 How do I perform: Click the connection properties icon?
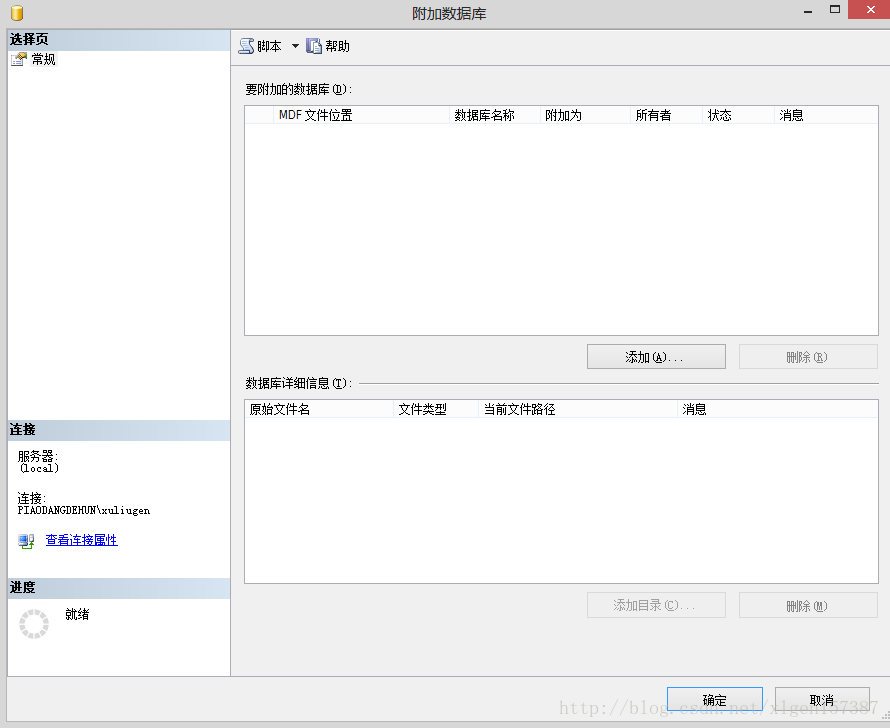pos(26,541)
